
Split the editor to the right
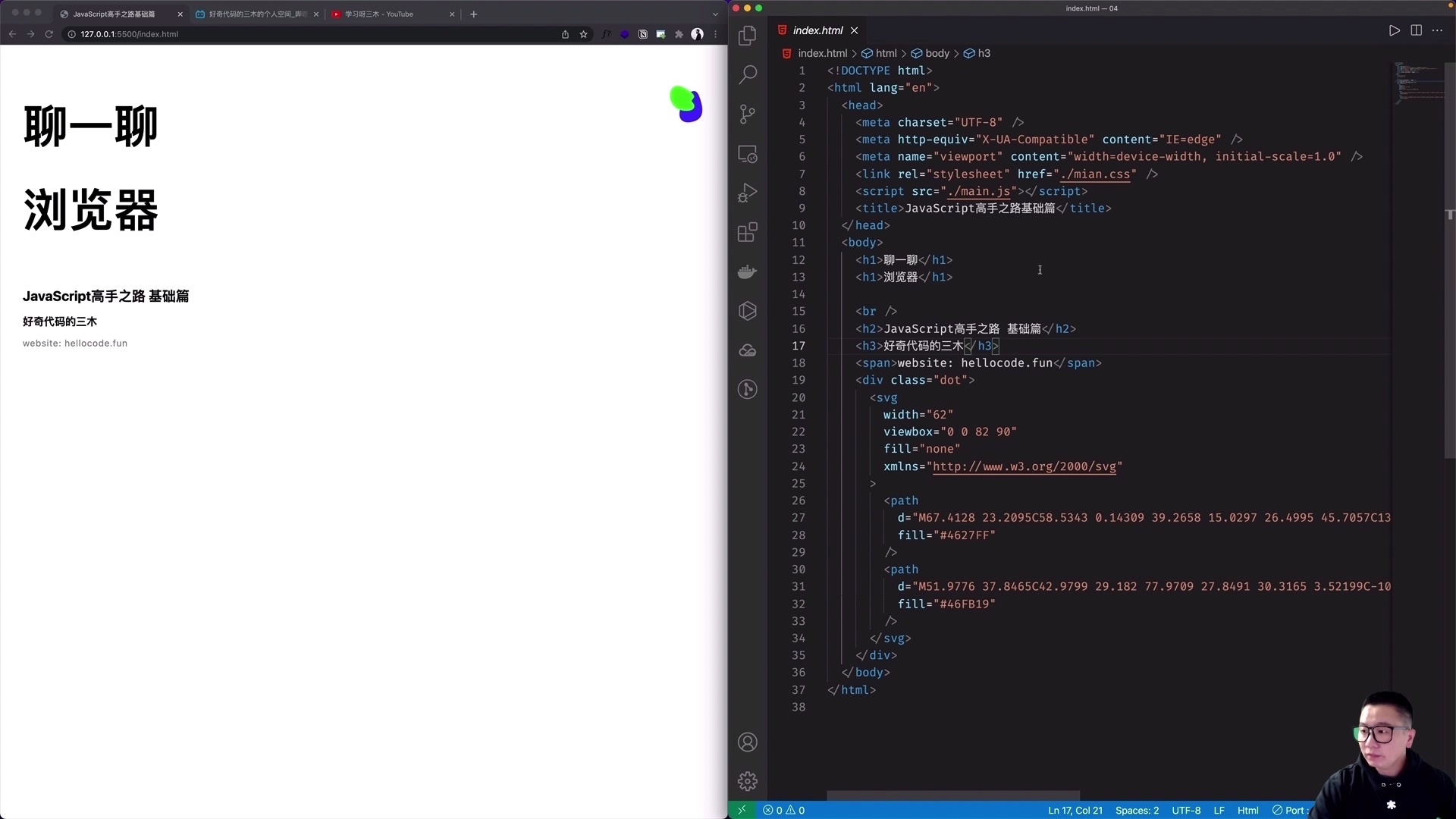tap(1416, 30)
